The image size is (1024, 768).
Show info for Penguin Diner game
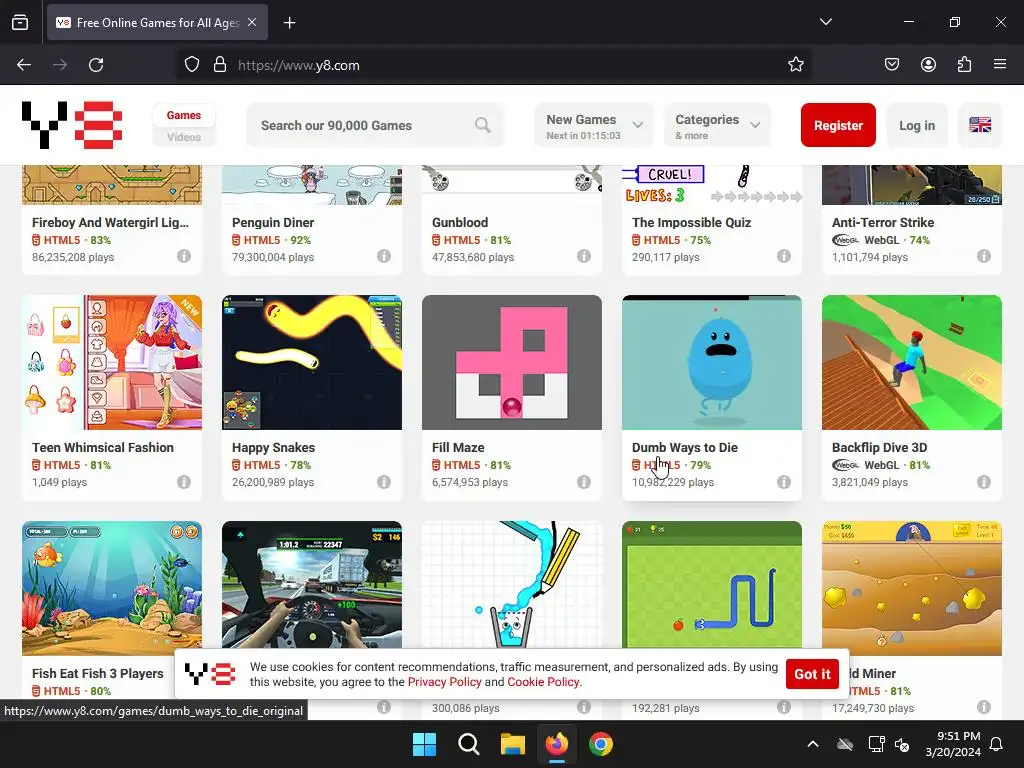click(384, 256)
